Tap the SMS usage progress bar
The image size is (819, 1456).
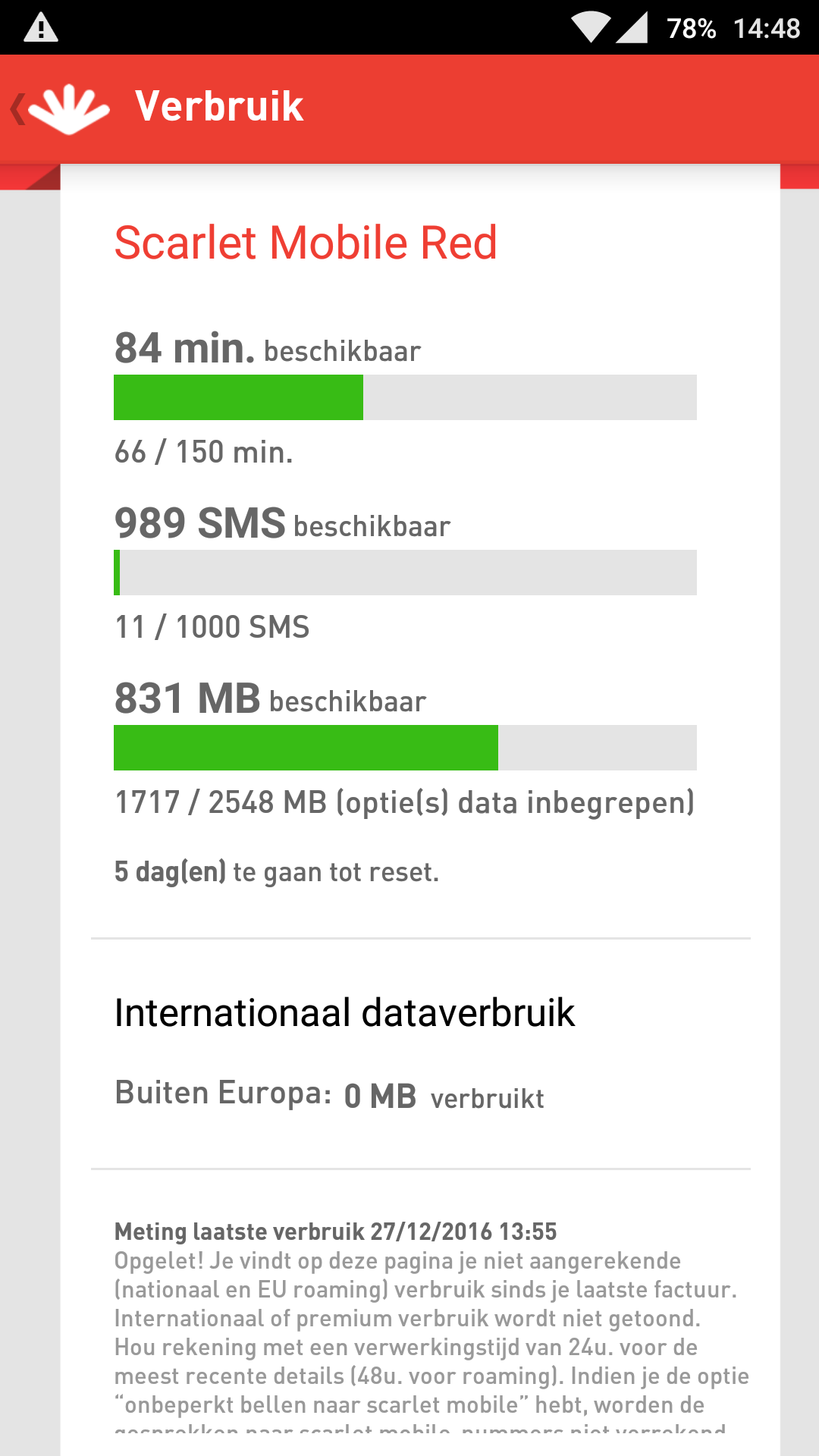pos(405,573)
